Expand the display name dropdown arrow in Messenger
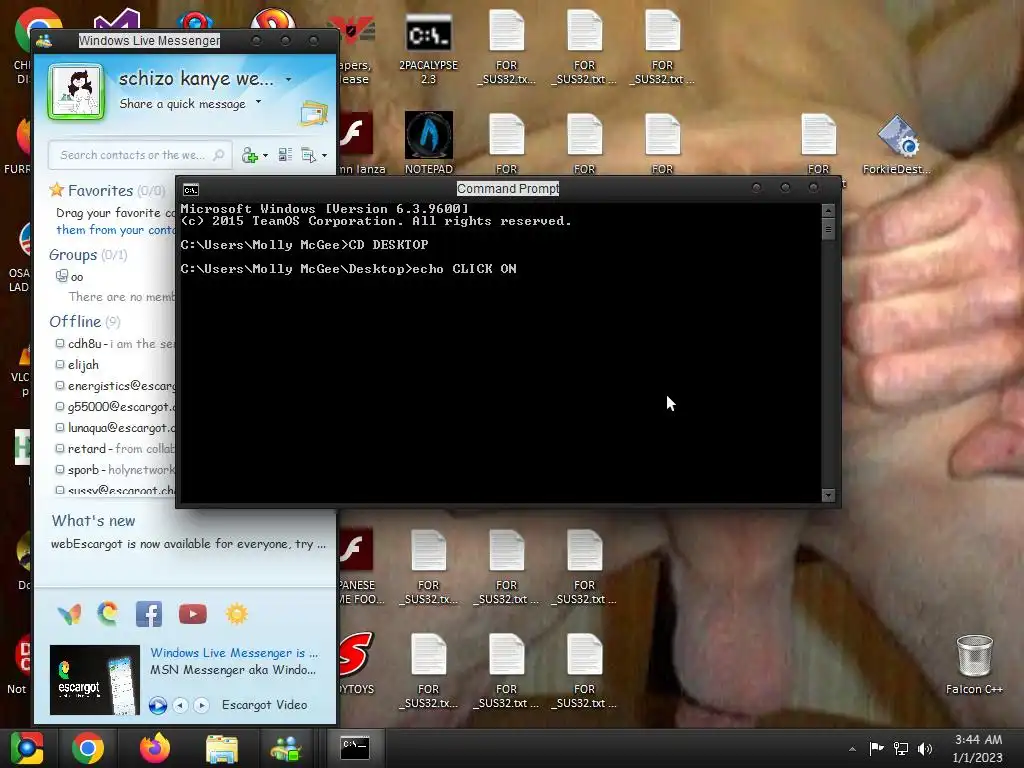This screenshot has height=768, width=1024. tap(288, 80)
